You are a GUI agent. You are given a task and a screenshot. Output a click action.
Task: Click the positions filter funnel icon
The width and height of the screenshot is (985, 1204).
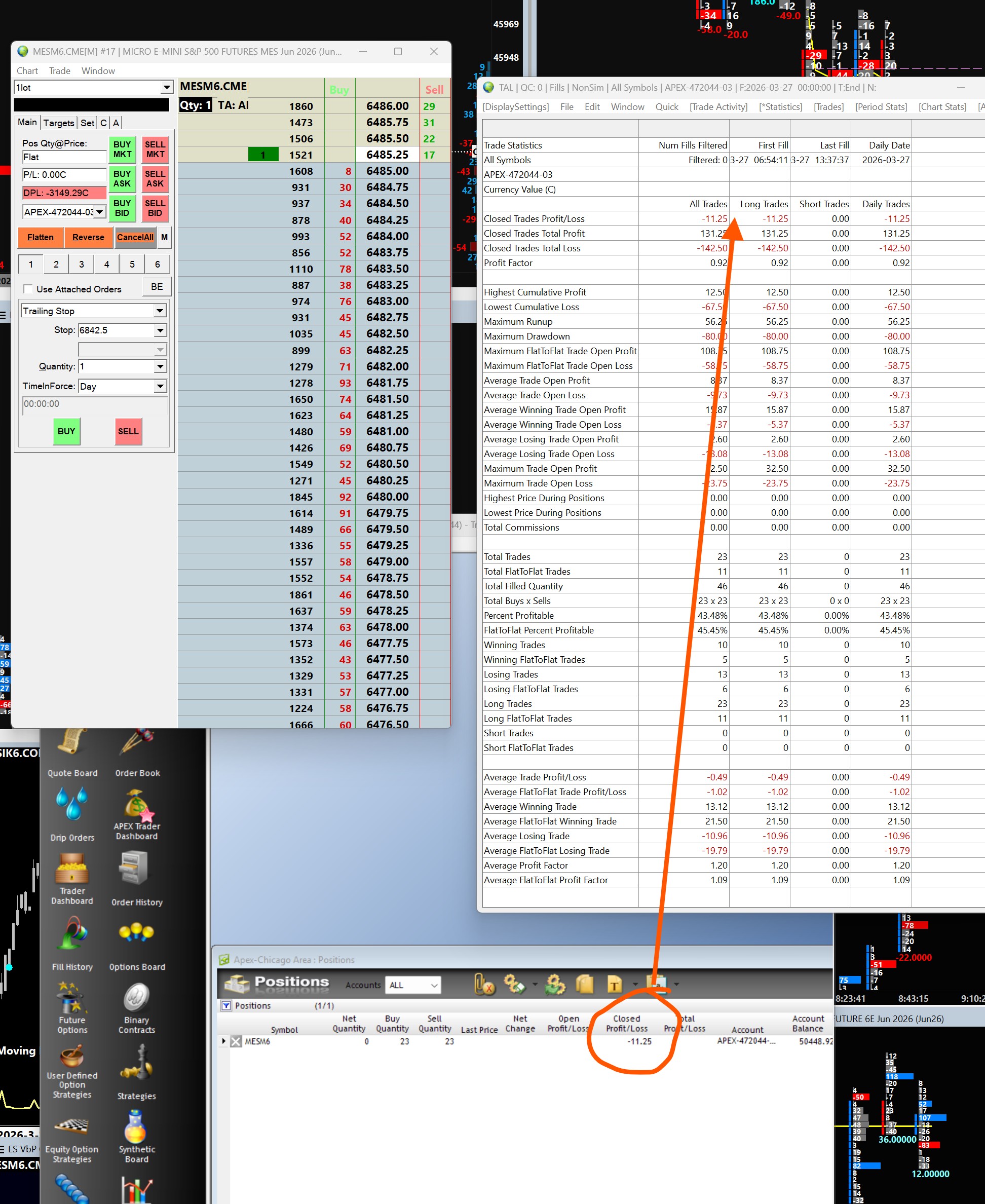(x=226, y=1005)
